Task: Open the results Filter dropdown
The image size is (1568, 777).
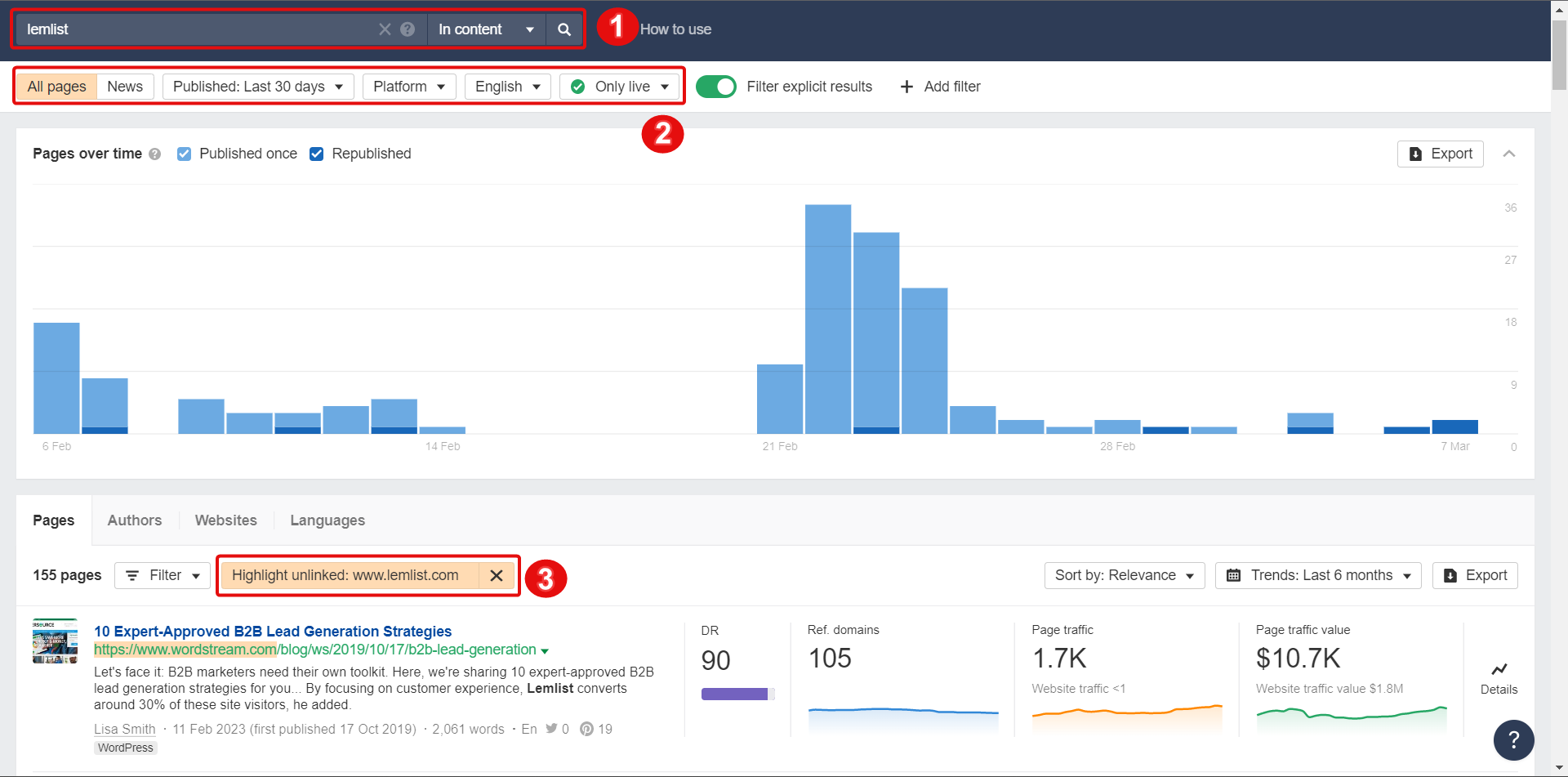Action: pyautogui.click(x=163, y=575)
